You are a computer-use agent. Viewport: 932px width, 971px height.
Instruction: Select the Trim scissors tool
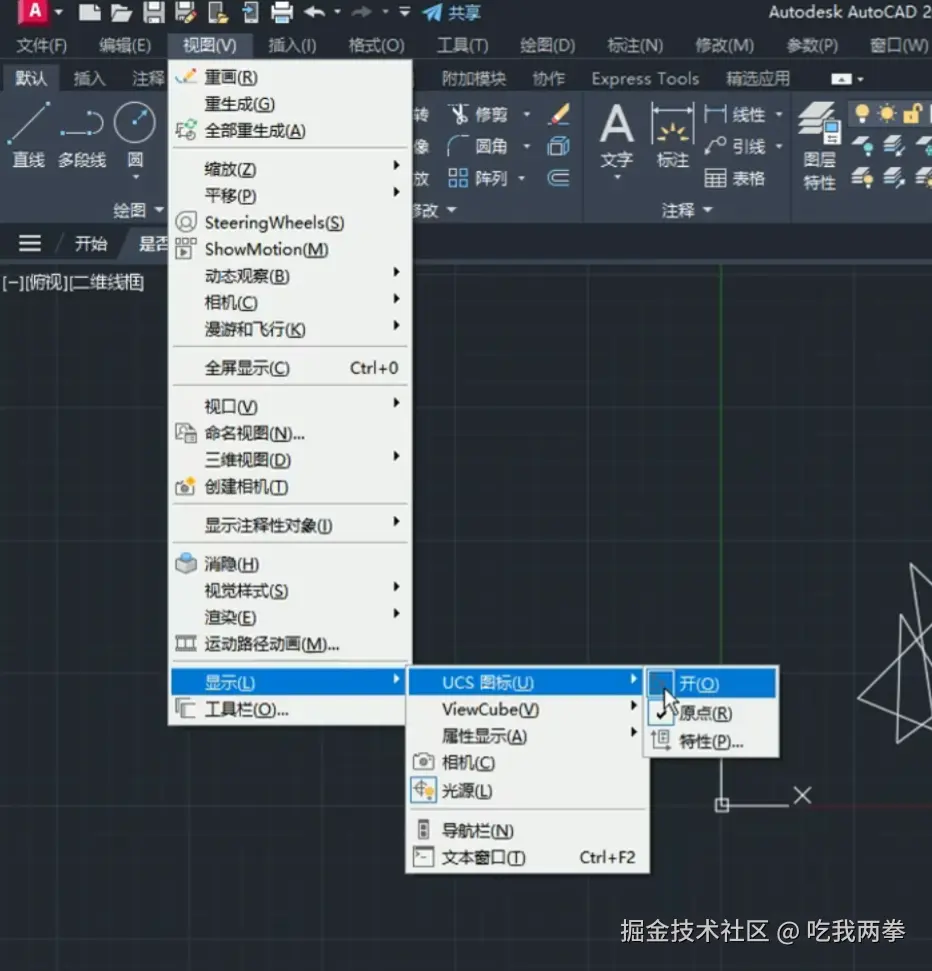(478, 115)
